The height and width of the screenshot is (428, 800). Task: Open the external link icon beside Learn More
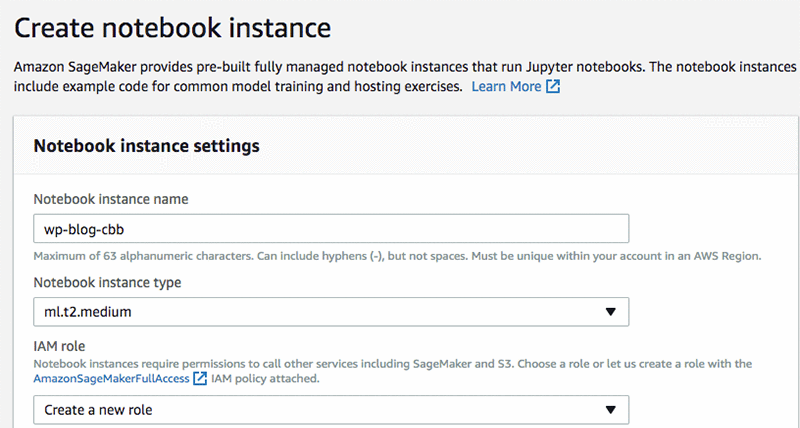pyautogui.click(x=552, y=87)
